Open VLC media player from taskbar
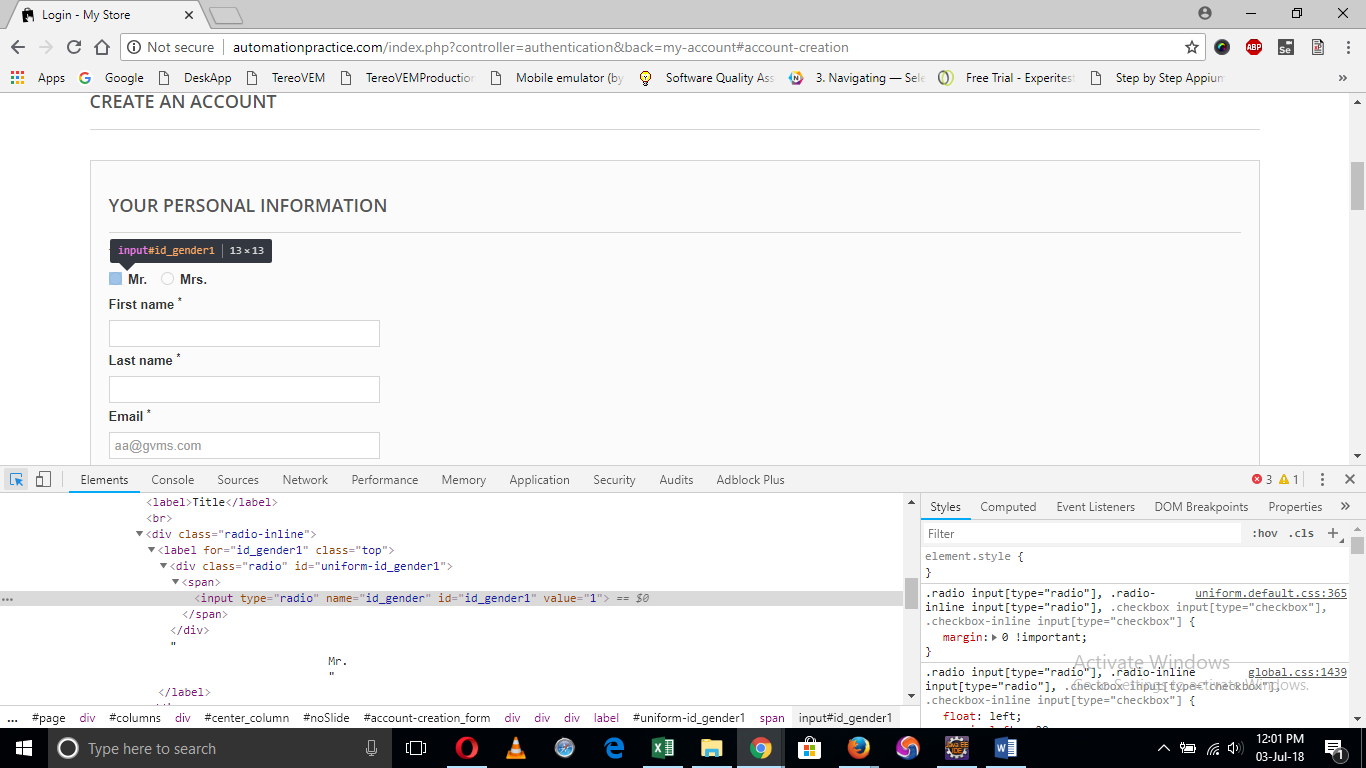The width and height of the screenshot is (1366, 768). point(515,748)
